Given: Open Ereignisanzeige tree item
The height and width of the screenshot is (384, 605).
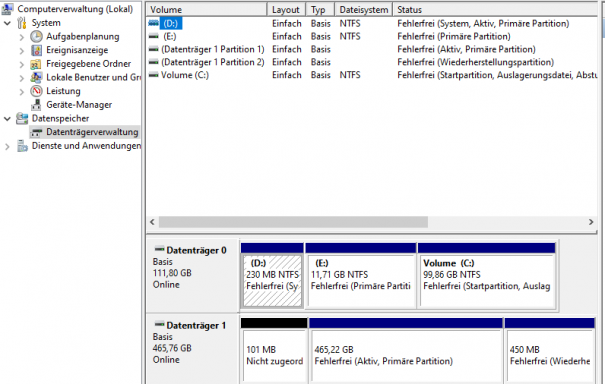Looking at the screenshot, I should pyautogui.click(x=77, y=50).
